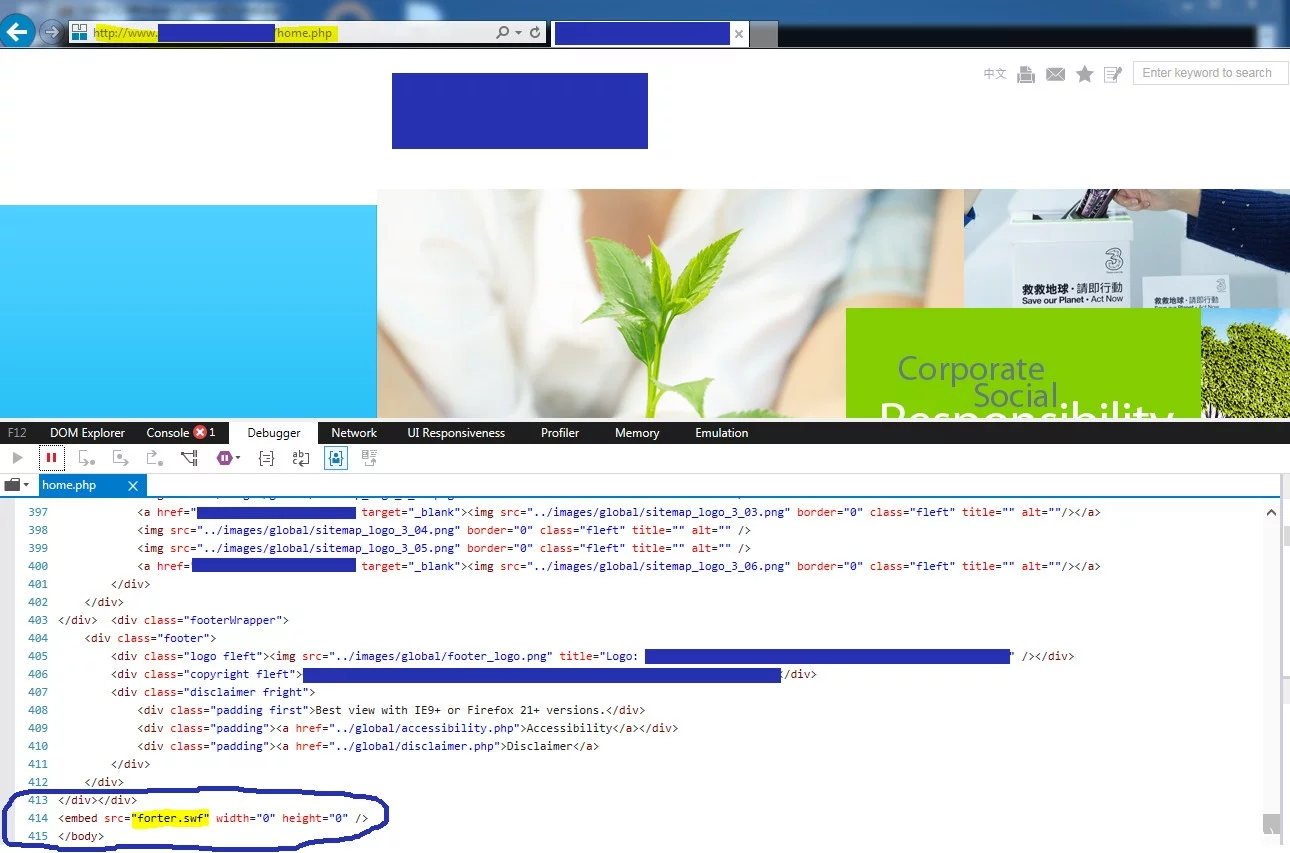Screen dimensions: 1290x853
Task: Toggle the Just My Code debugger button
Action: coord(336,458)
